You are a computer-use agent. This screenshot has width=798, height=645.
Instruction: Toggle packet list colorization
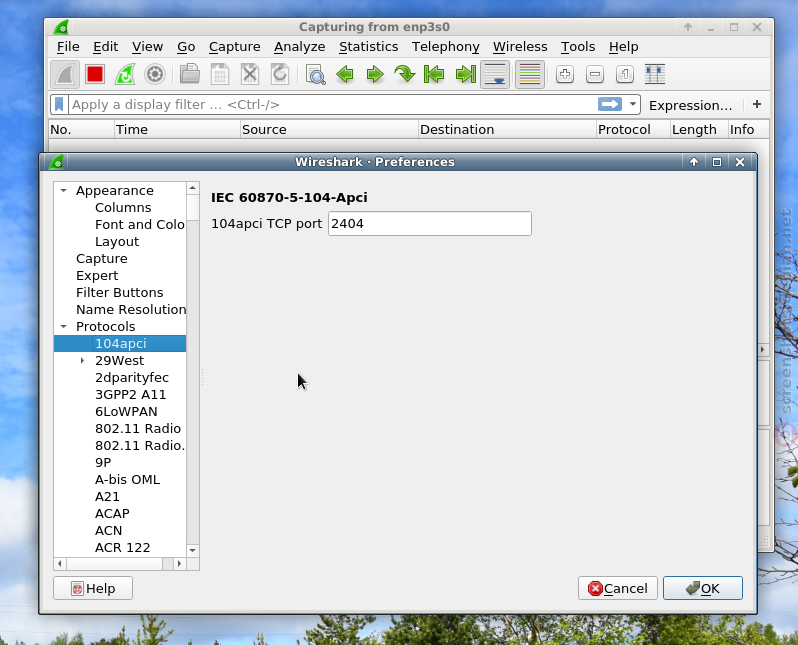(529, 74)
